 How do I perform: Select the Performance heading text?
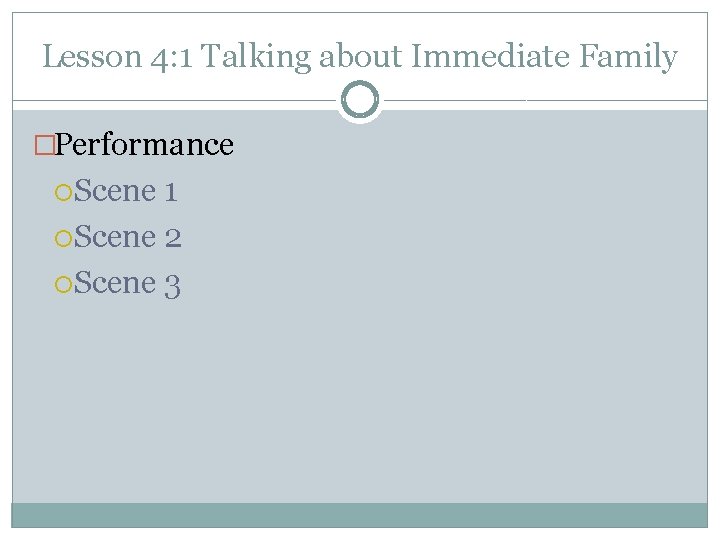click(144, 145)
